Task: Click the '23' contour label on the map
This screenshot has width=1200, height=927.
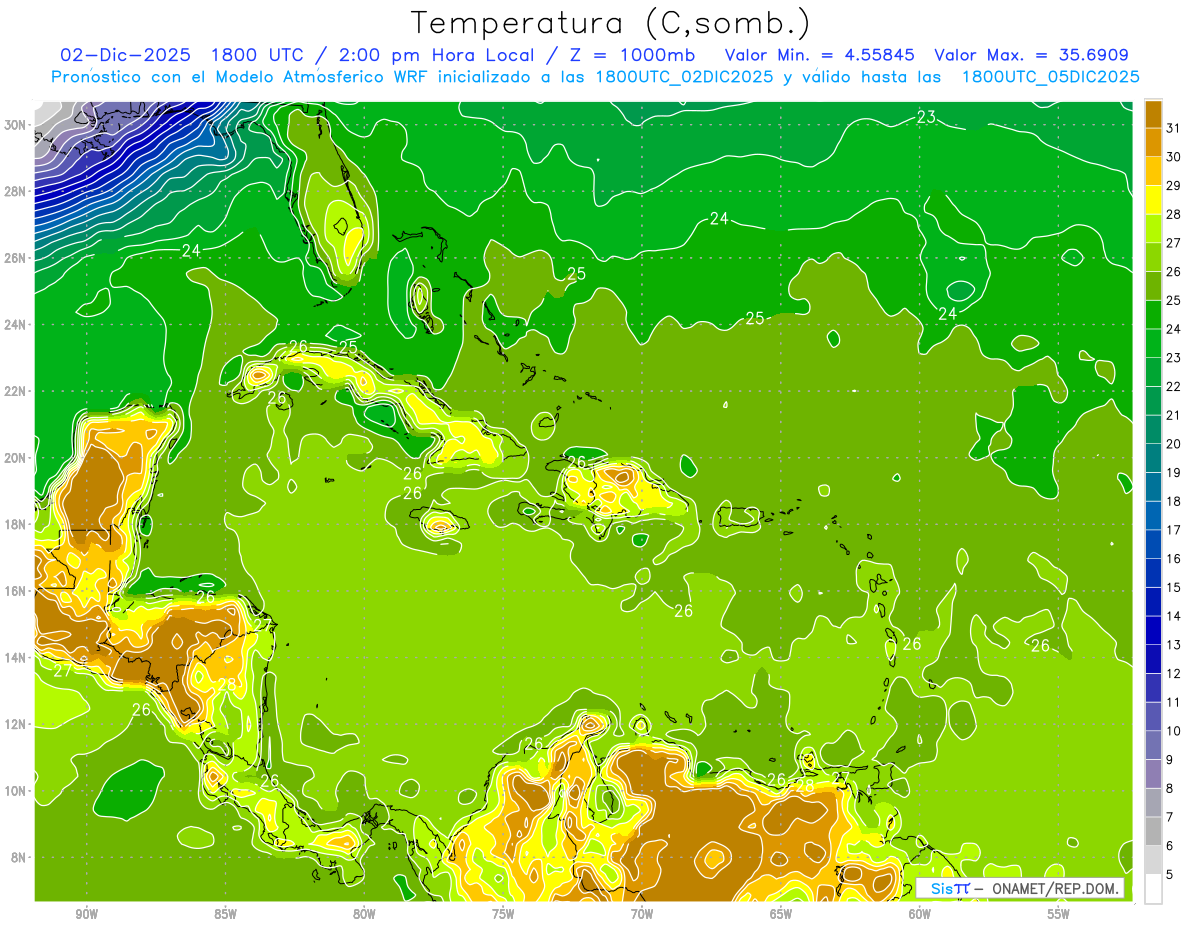Action: [x=926, y=118]
